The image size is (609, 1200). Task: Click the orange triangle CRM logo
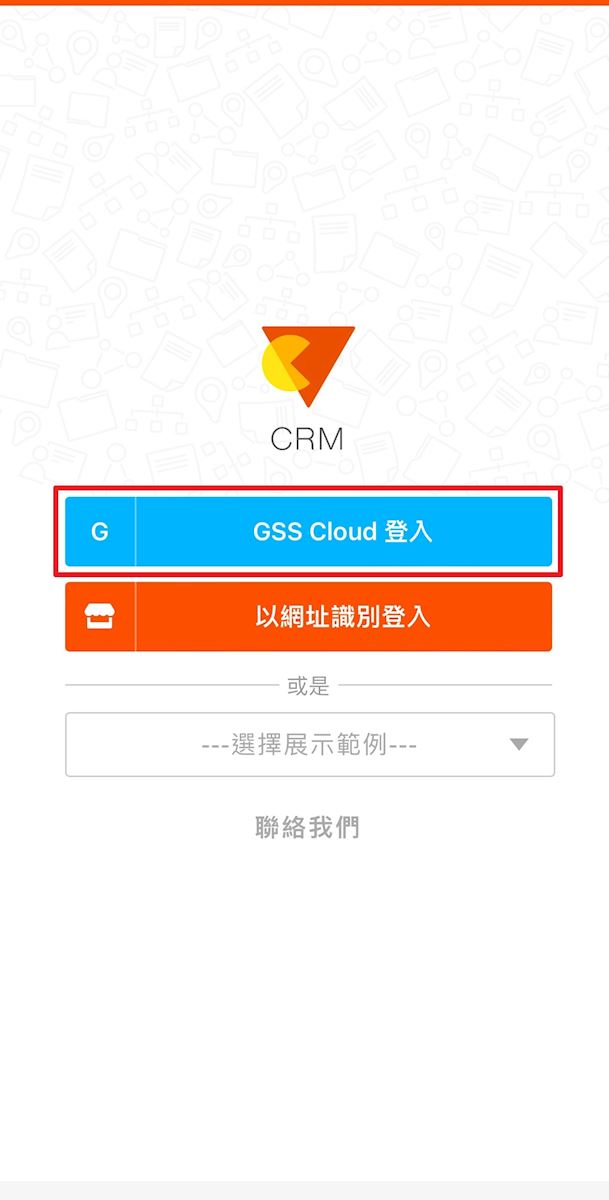(308, 366)
